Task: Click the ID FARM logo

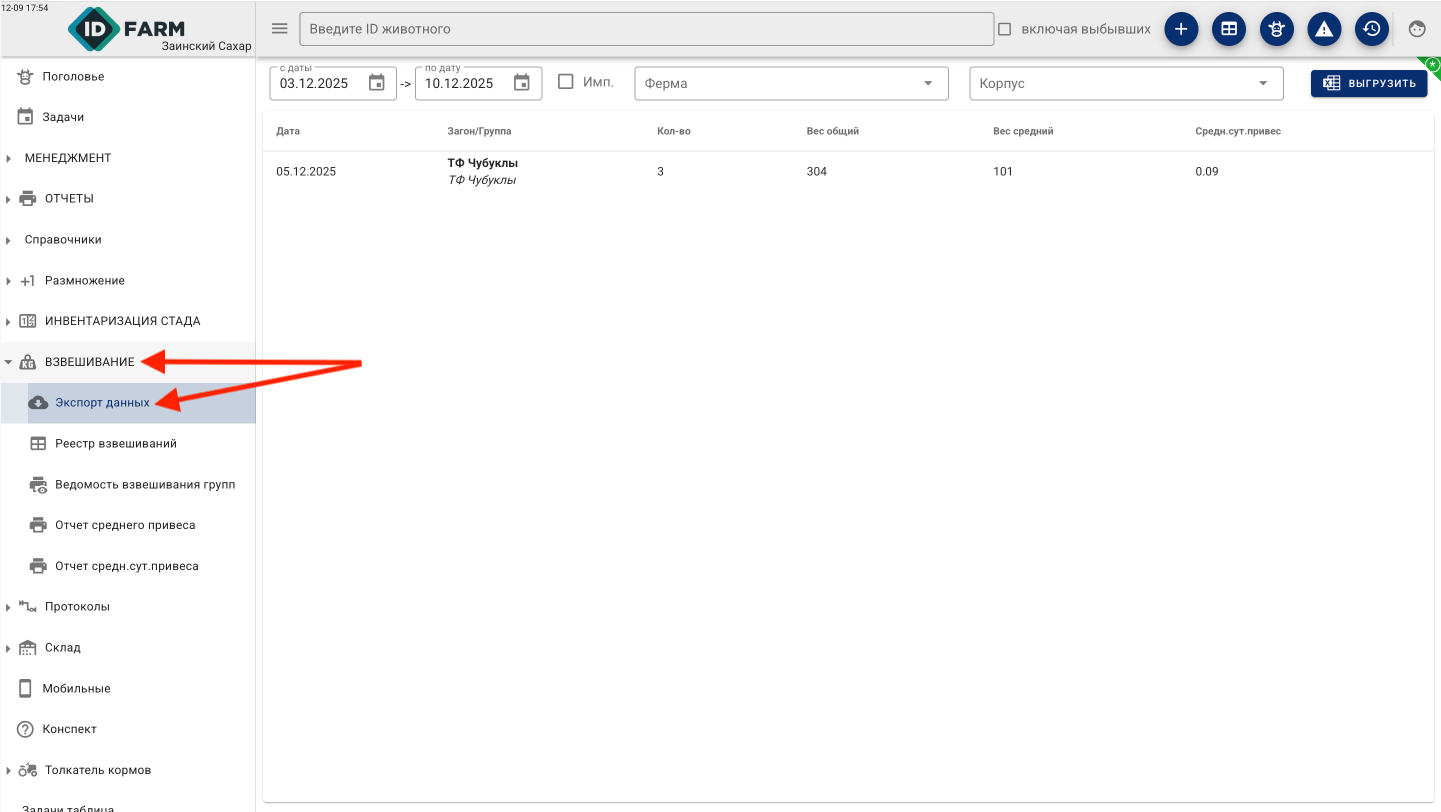Action: pos(126,28)
